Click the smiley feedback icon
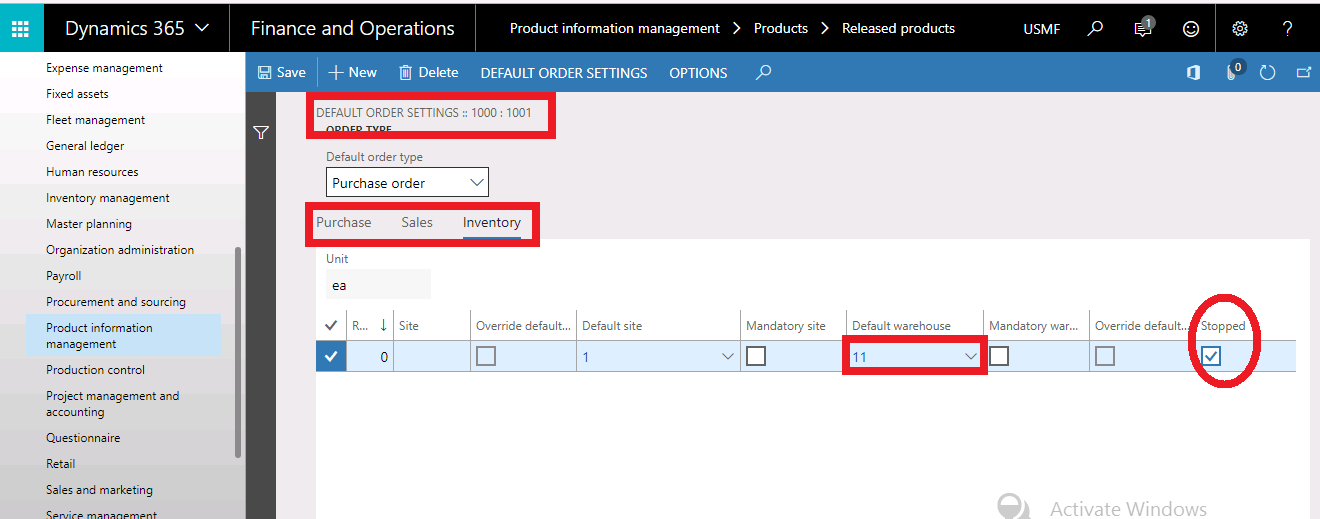This screenshot has height=519, width=1320. tap(1191, 29)
